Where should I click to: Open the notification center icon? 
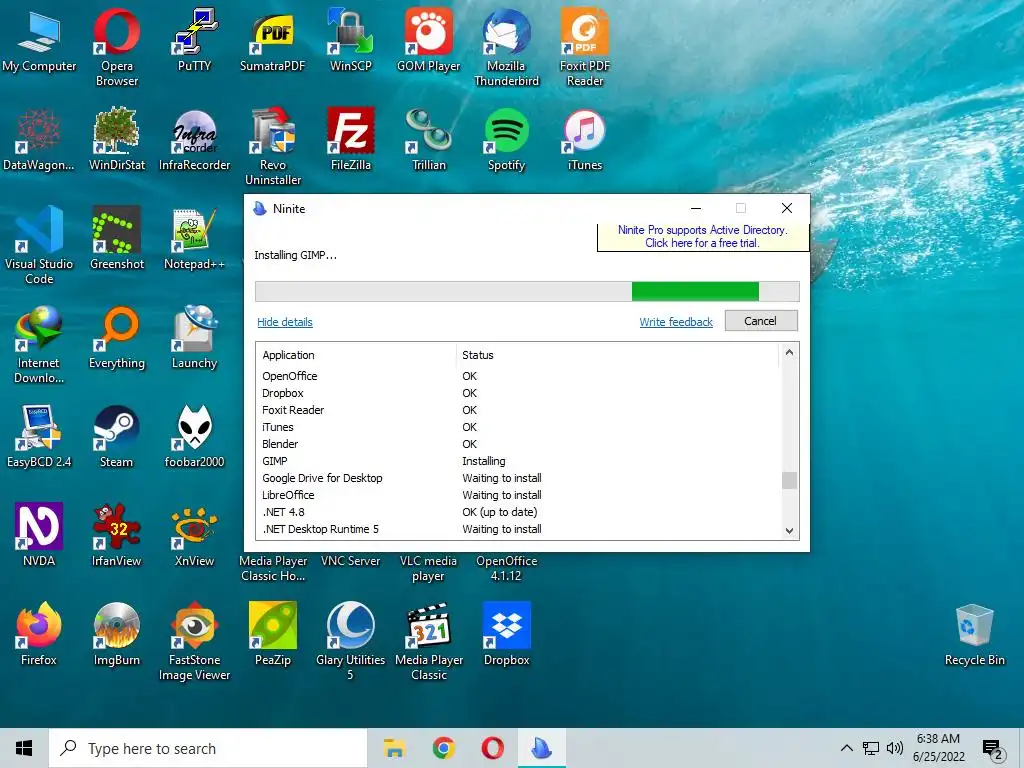pyautogui.click(x=993, y=749)
